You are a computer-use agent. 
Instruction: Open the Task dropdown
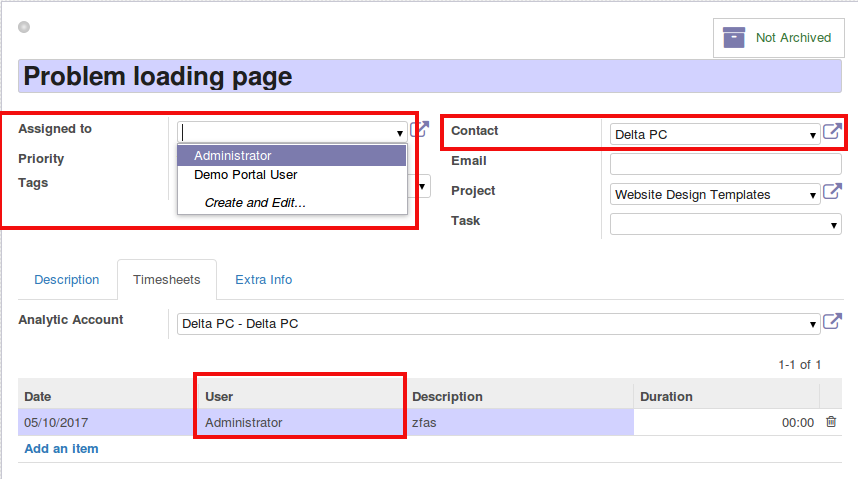726,224
